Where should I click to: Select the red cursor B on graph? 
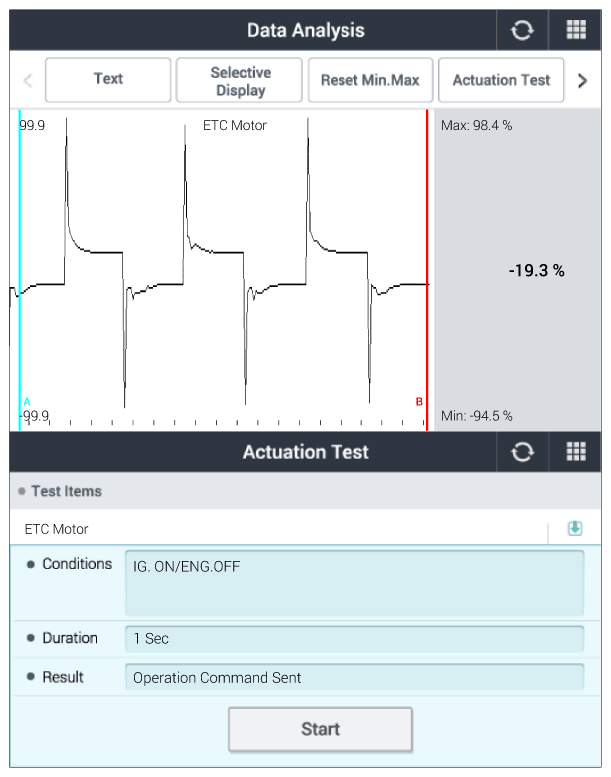pos(428,270)
